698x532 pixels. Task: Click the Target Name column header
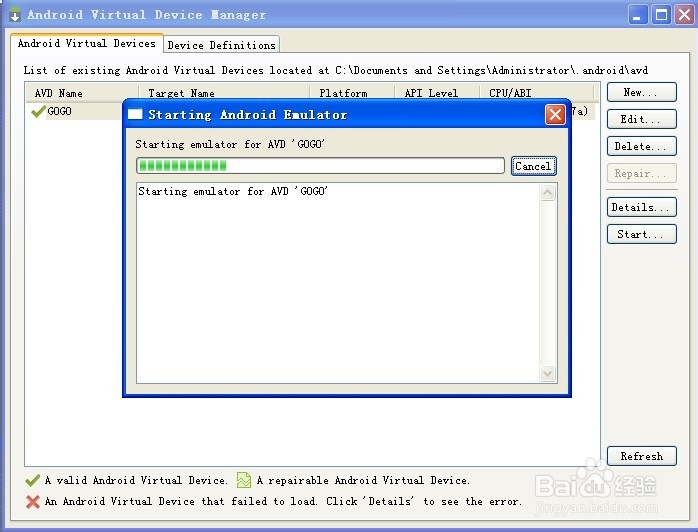coord(224,93)
